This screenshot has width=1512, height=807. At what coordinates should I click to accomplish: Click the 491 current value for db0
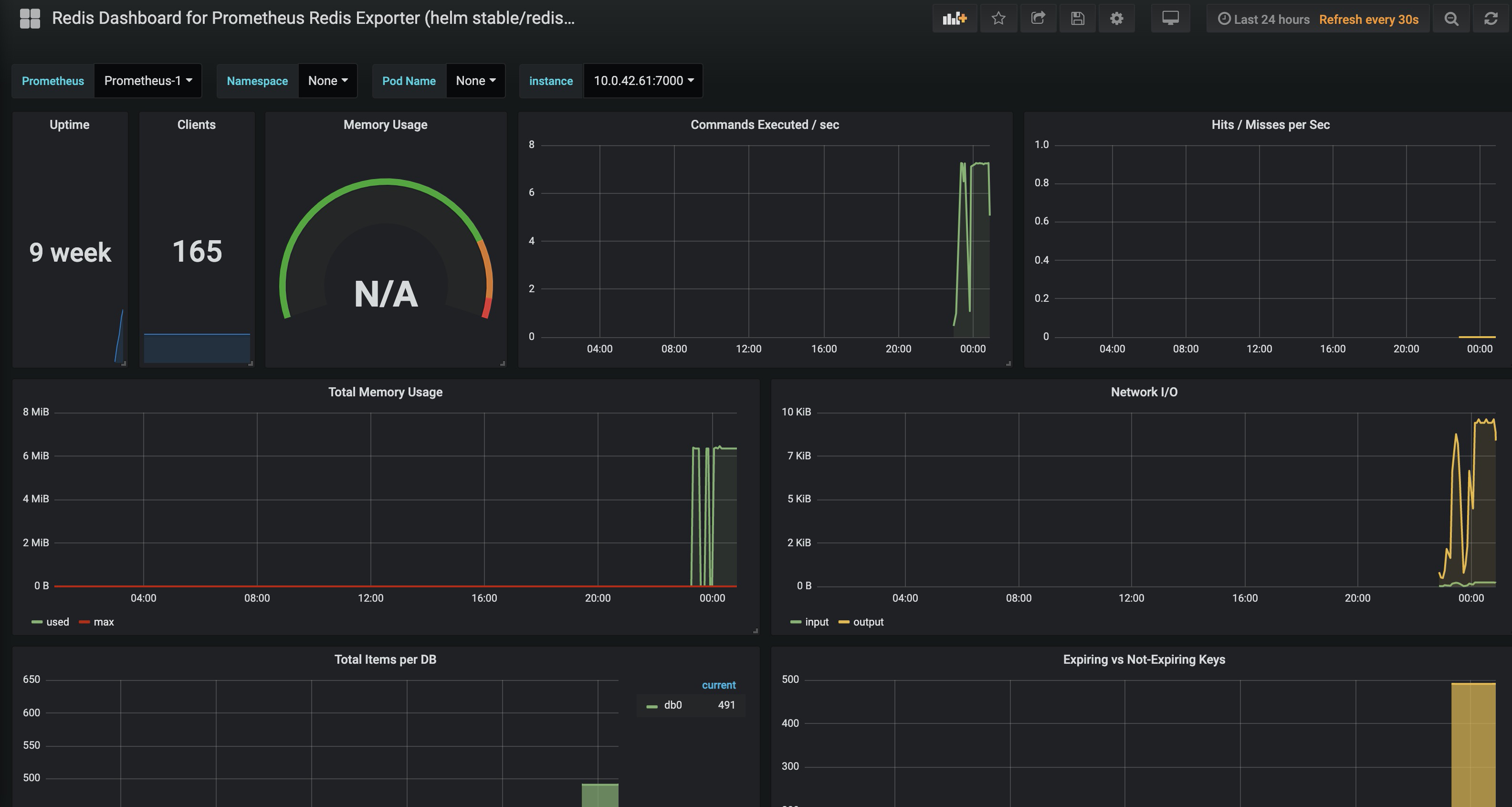[726, 705]
